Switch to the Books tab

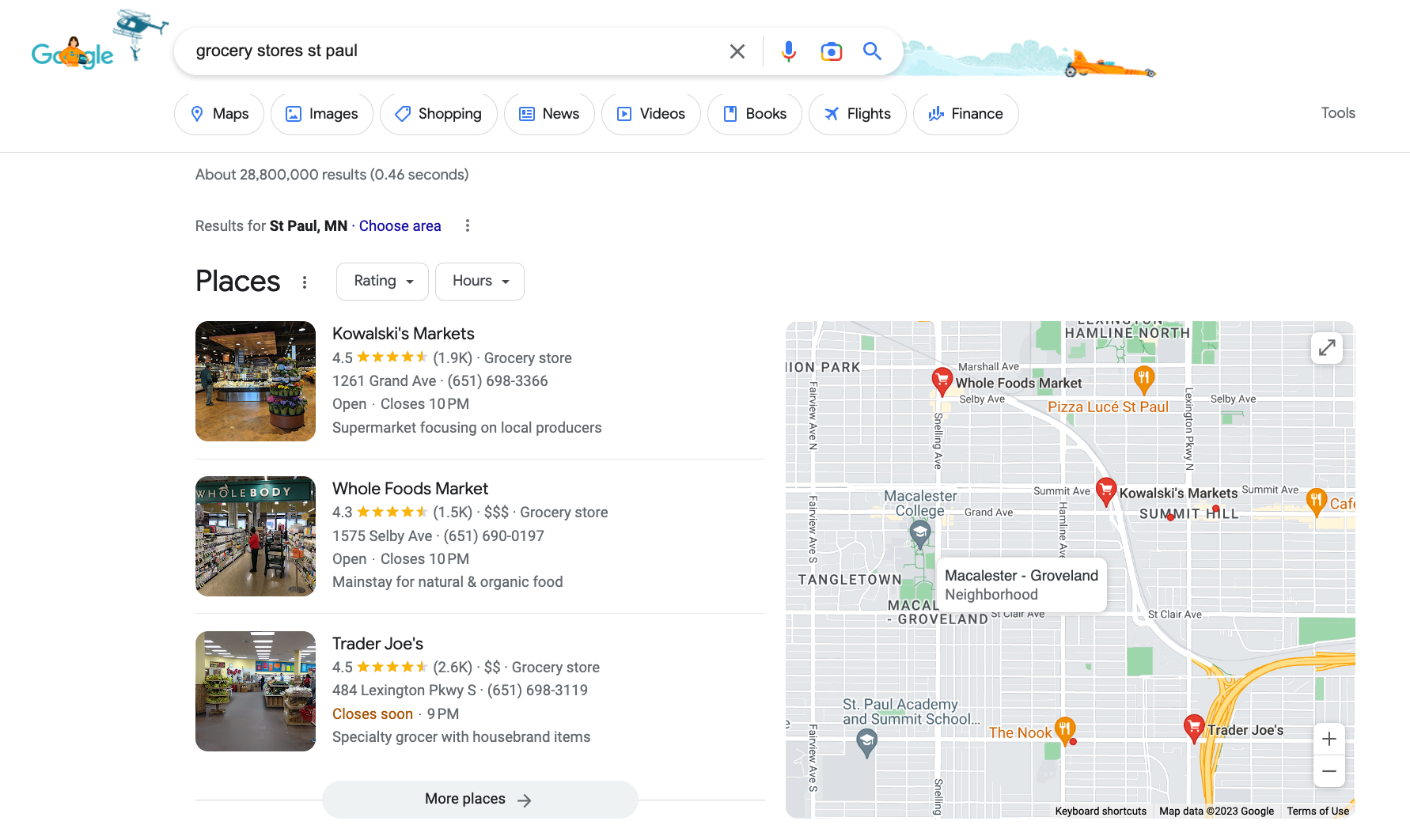[754, 114]
